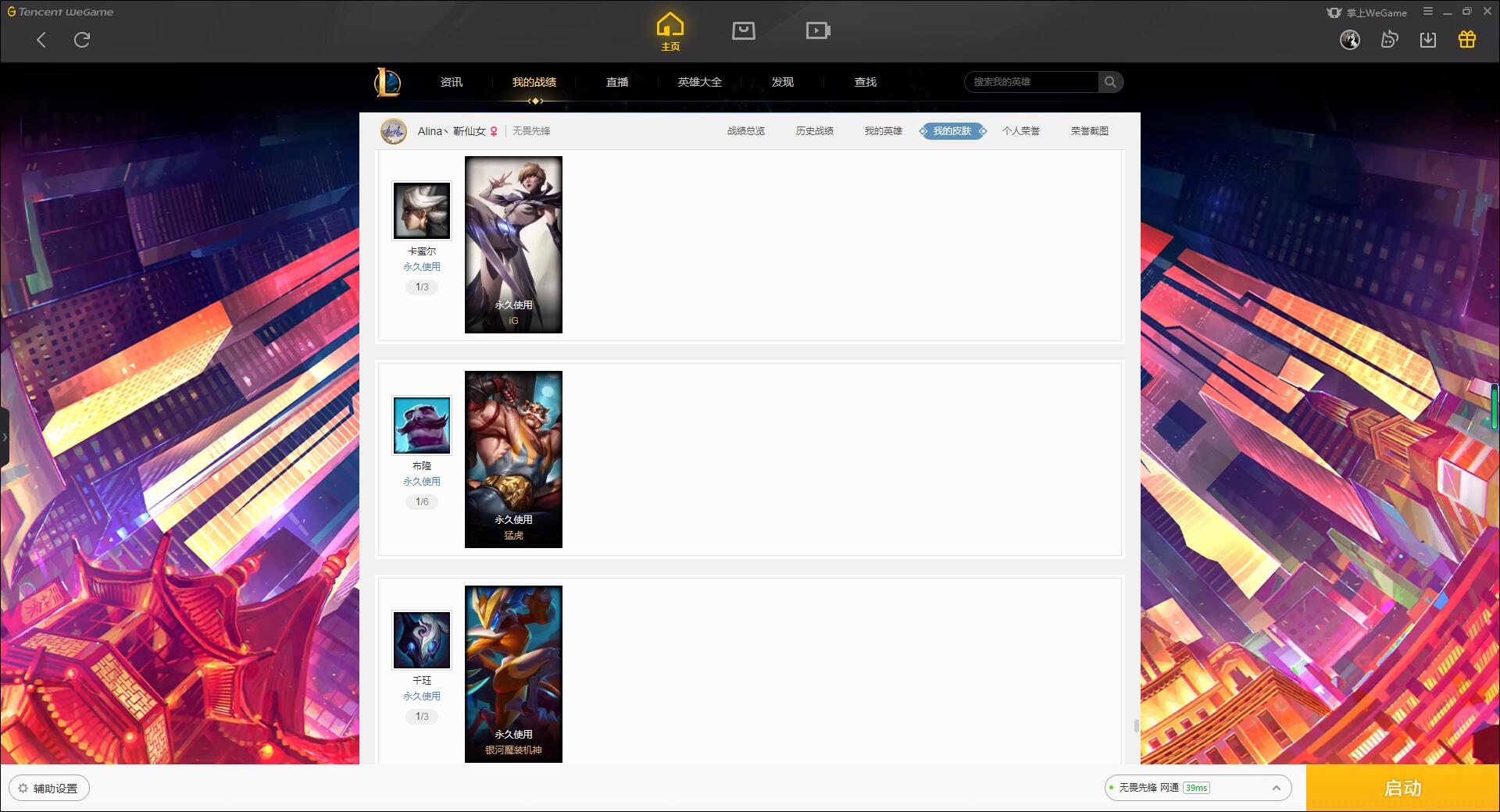Open the gift box icon
The image size is (1500, 812).
coord(1467,40)
